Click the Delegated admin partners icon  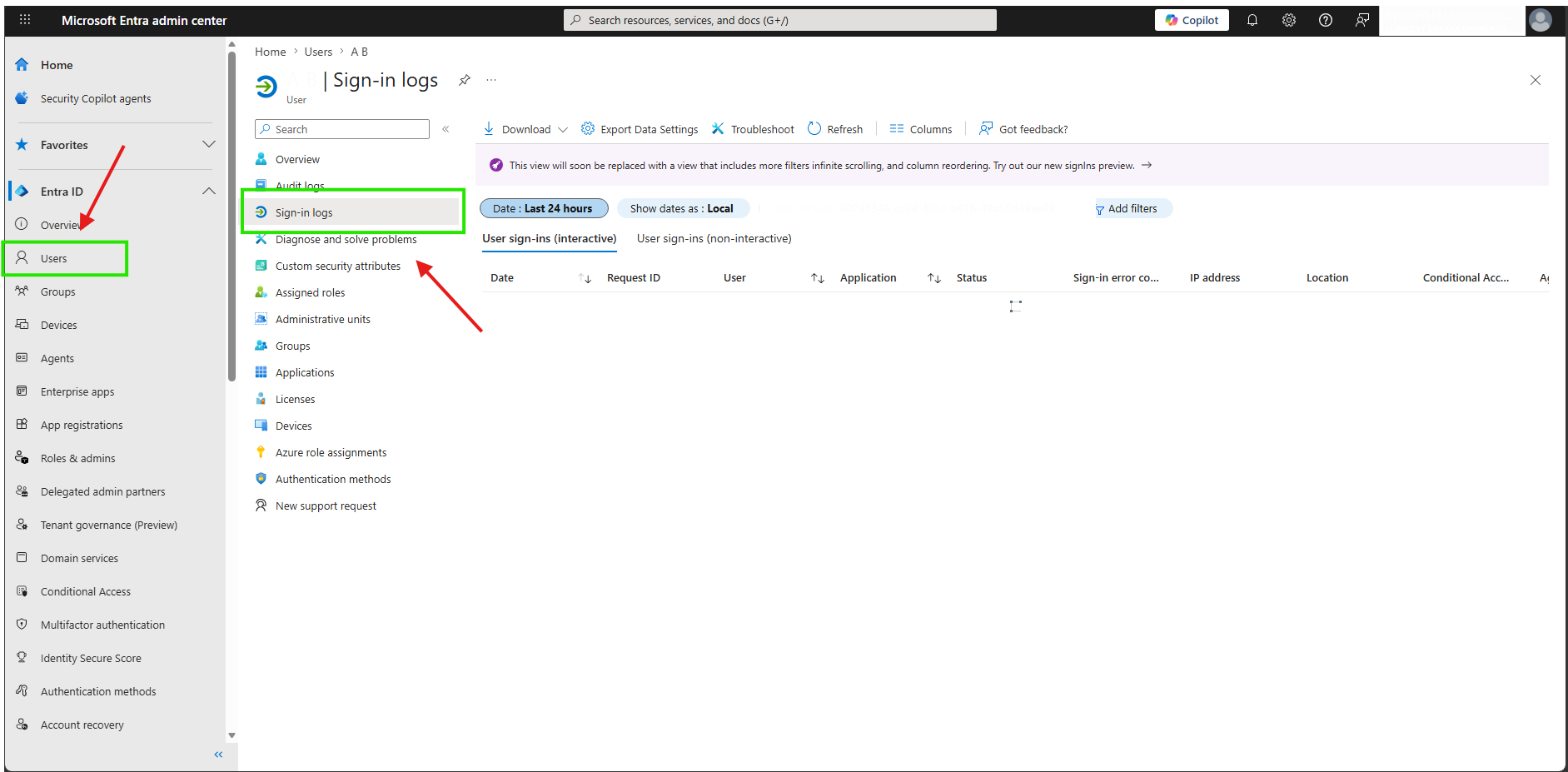tap(22, 491)
